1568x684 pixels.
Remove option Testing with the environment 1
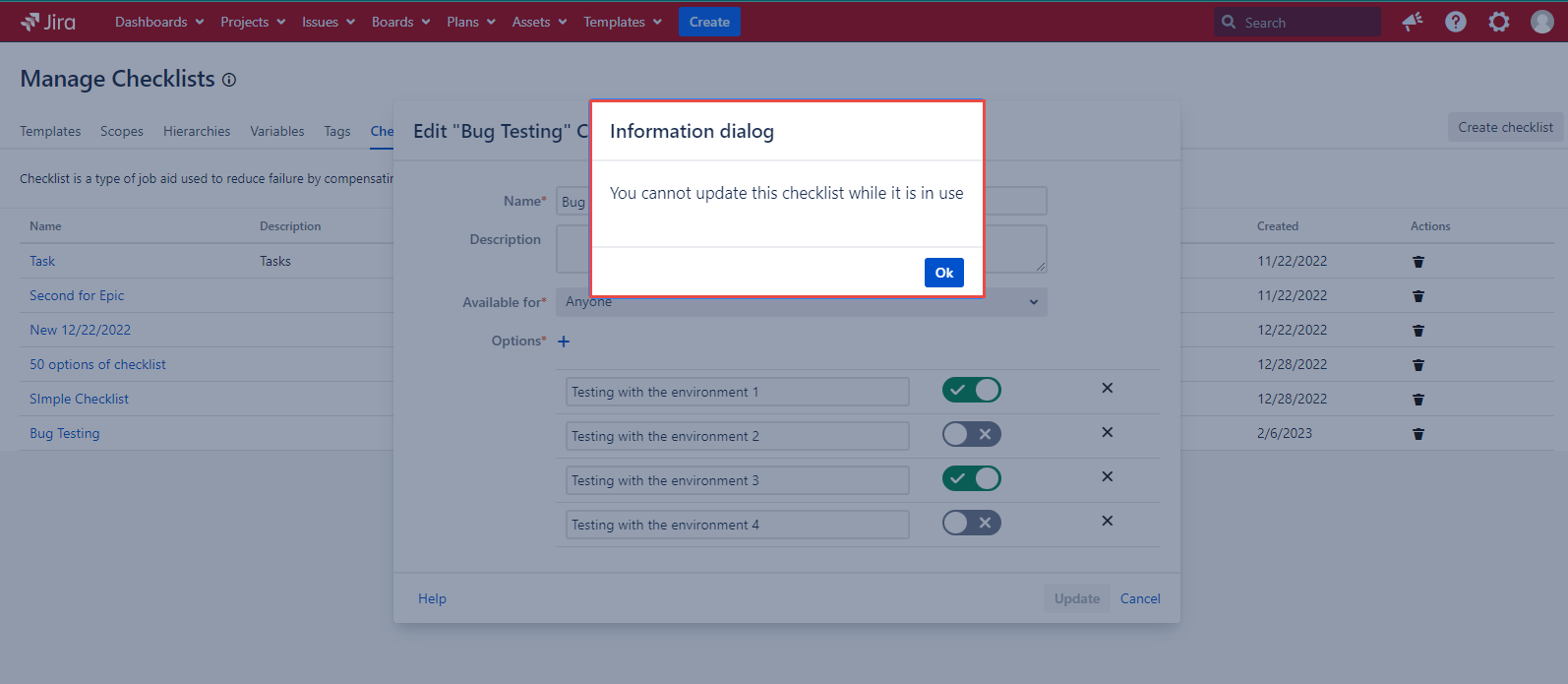[1107, 388]
